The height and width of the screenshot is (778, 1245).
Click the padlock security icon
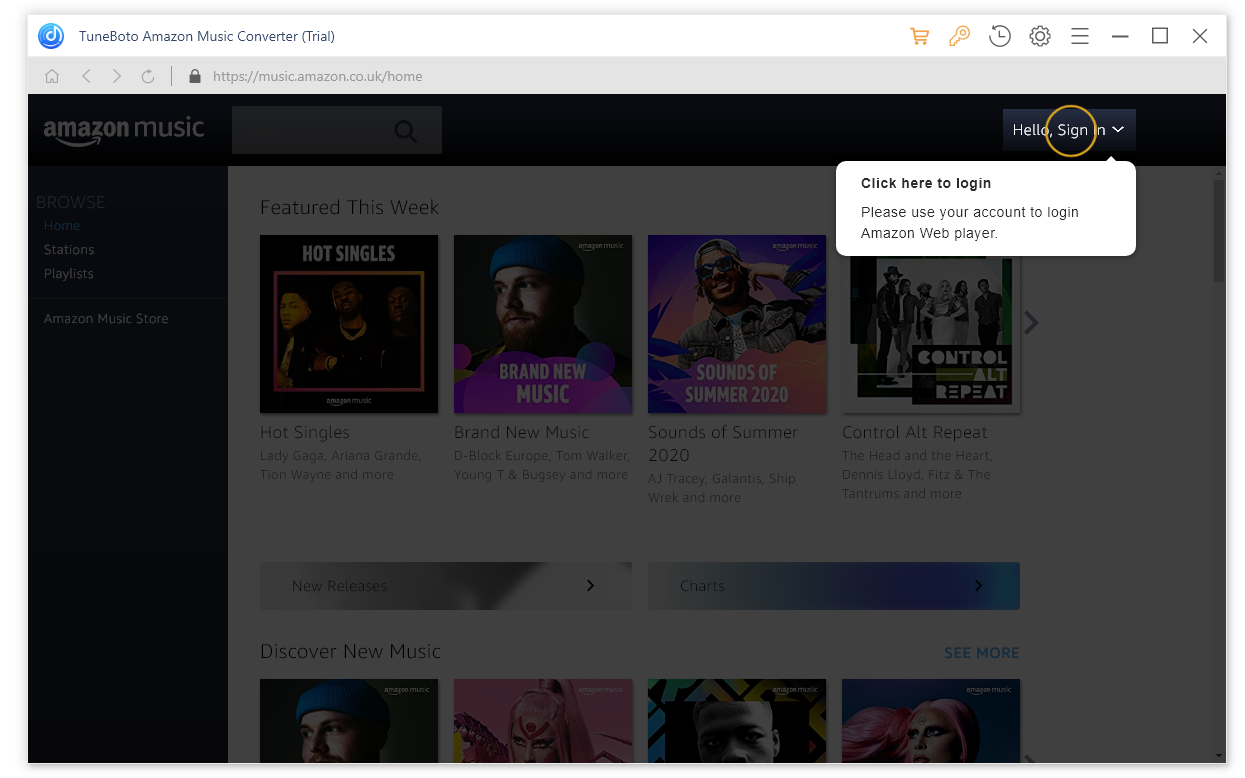point(195,76)
